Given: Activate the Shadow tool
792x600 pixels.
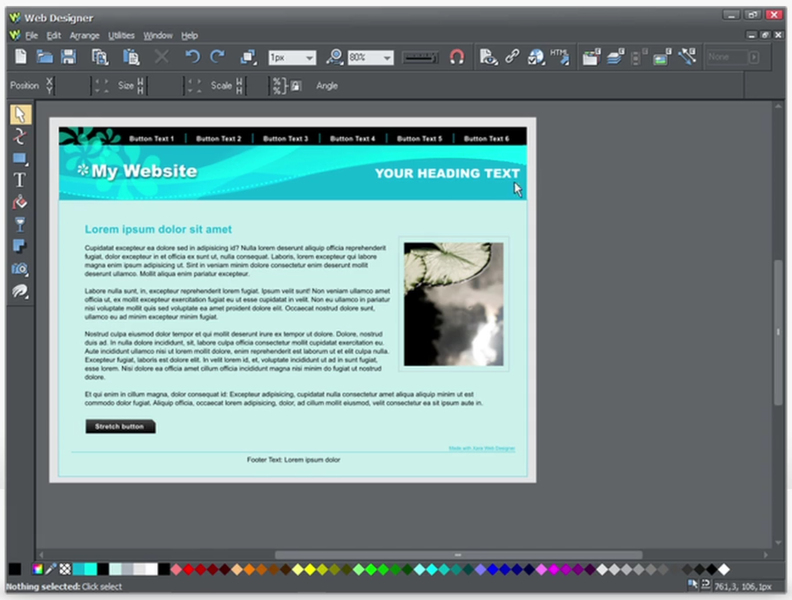Looking at the screenshot, I should [x=19, y=246].
